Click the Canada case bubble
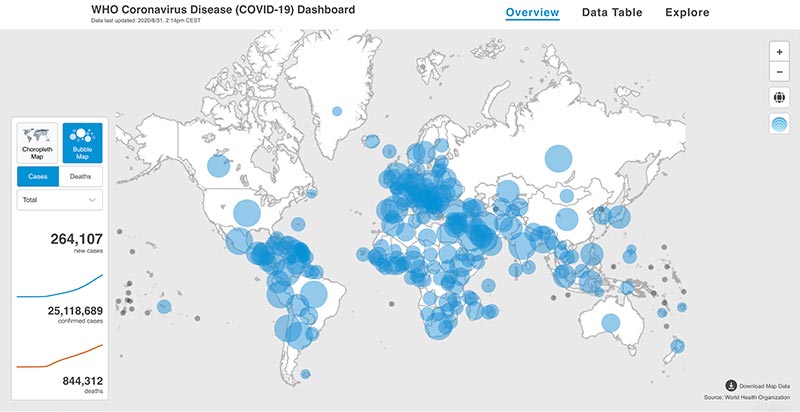Image resolution: width=800 pixels, height=412 pixels. pos(218,166)
